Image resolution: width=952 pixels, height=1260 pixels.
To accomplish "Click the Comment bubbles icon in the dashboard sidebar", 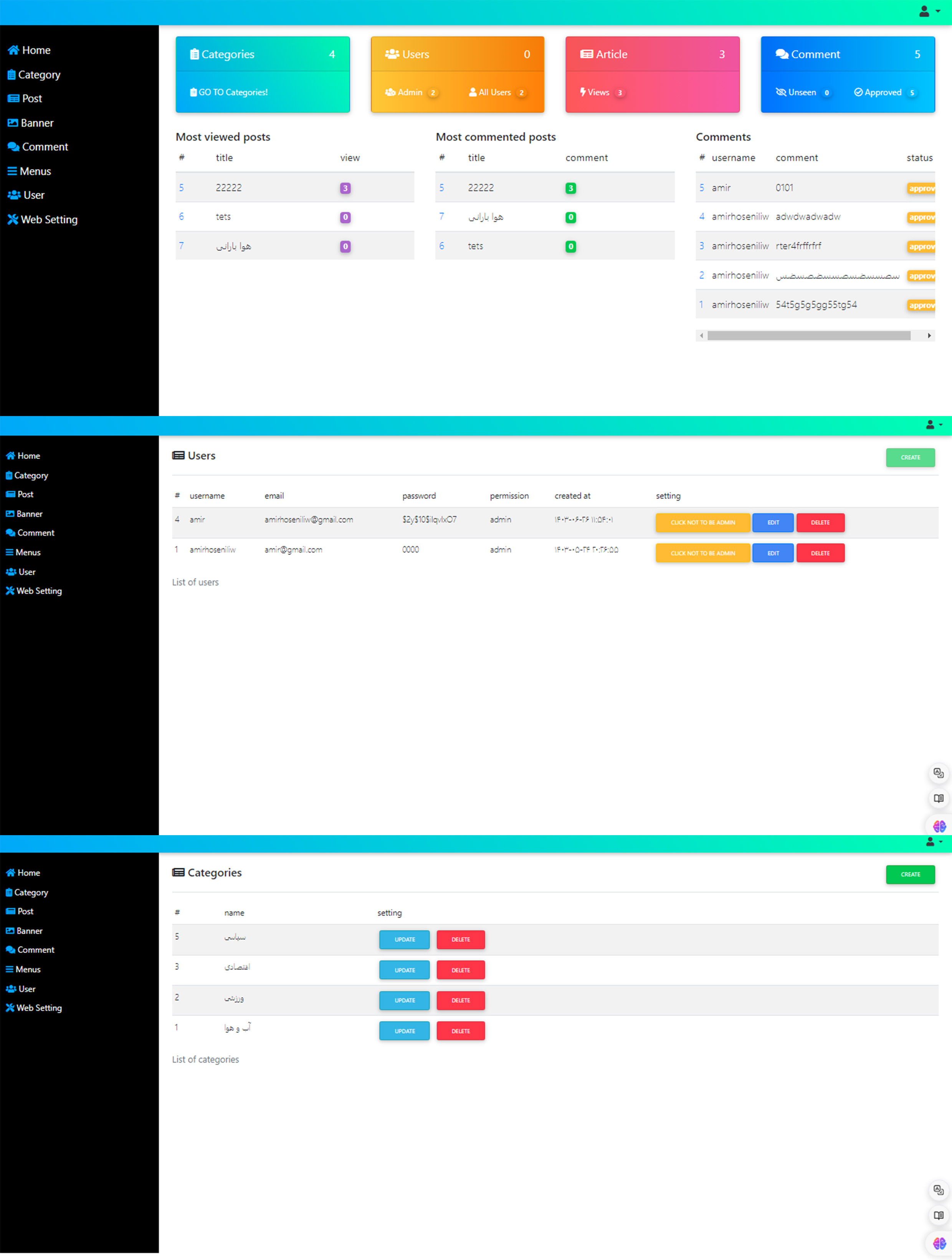I will pos(13,147).
